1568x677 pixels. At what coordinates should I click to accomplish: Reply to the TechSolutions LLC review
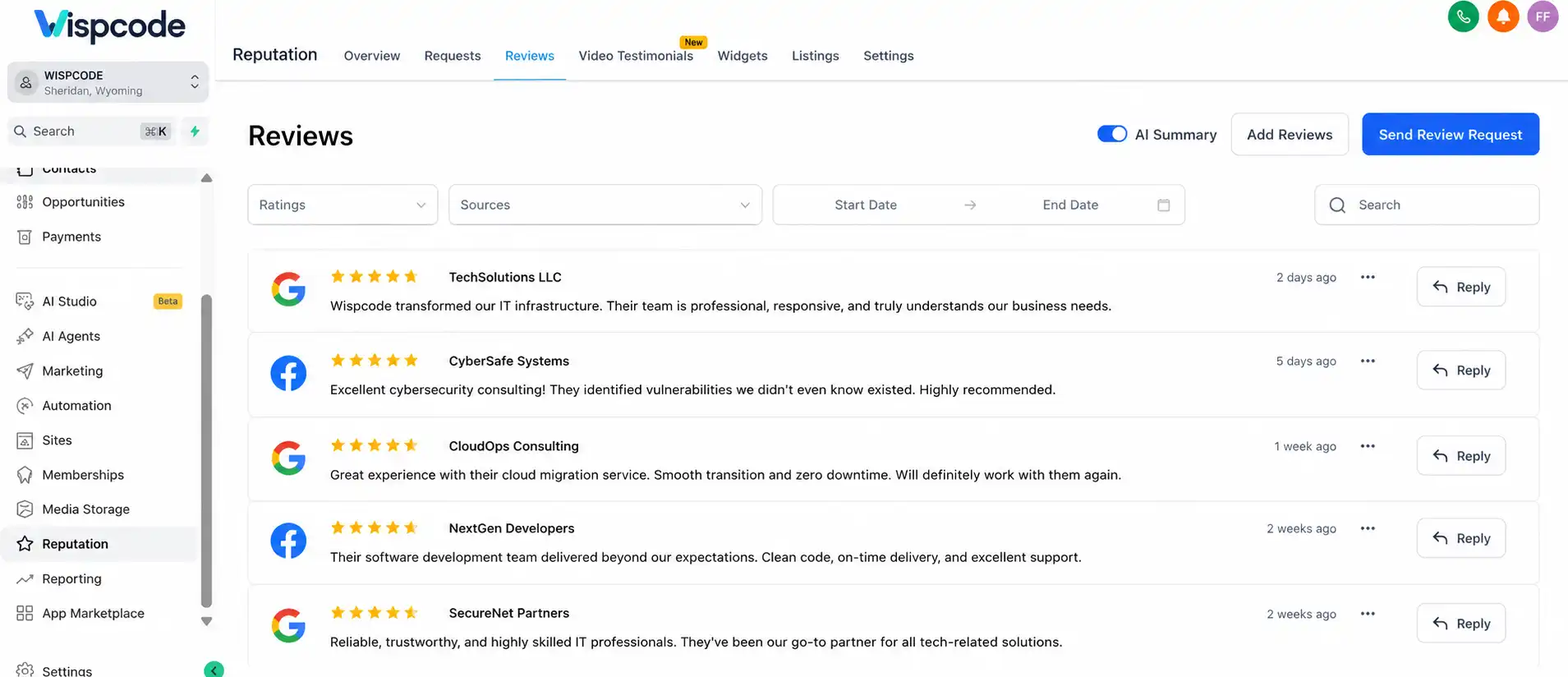click(1461, 287)
